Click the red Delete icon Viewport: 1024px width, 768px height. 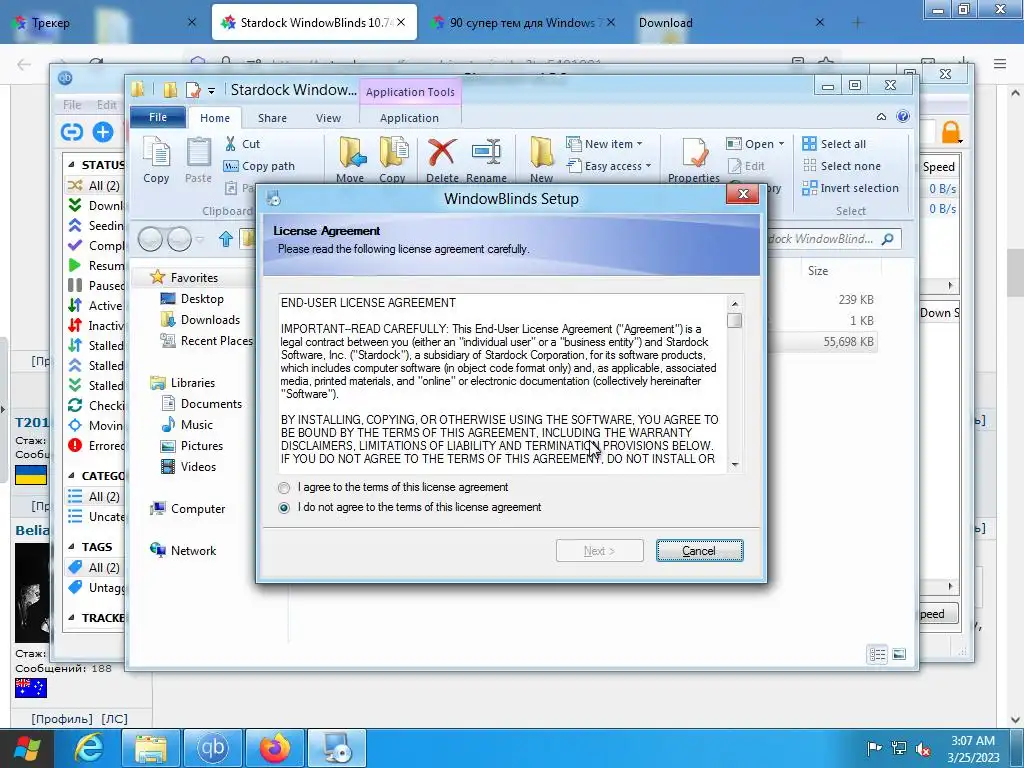tap(442, 152)
